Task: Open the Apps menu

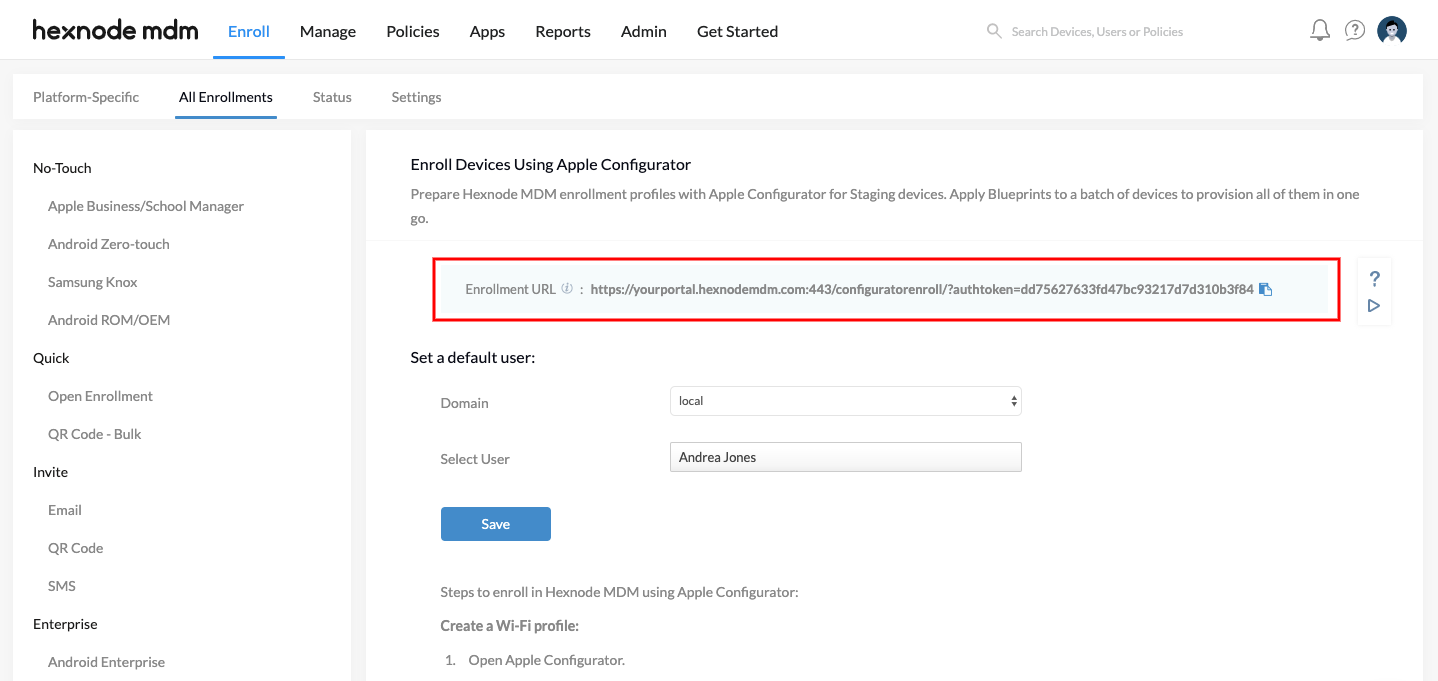Action: tap(487, 31)
